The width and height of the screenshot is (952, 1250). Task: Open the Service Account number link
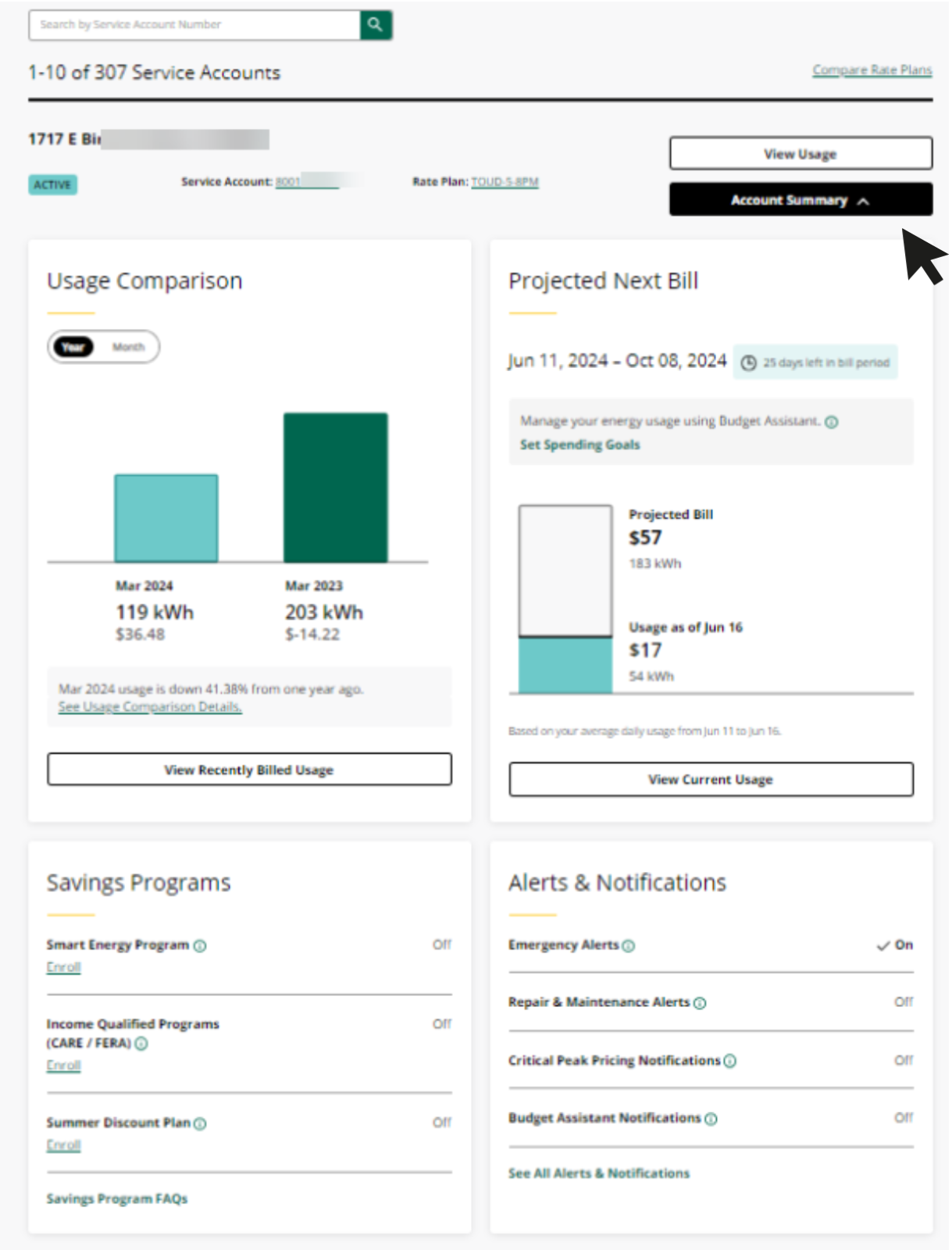click(306, 182)
